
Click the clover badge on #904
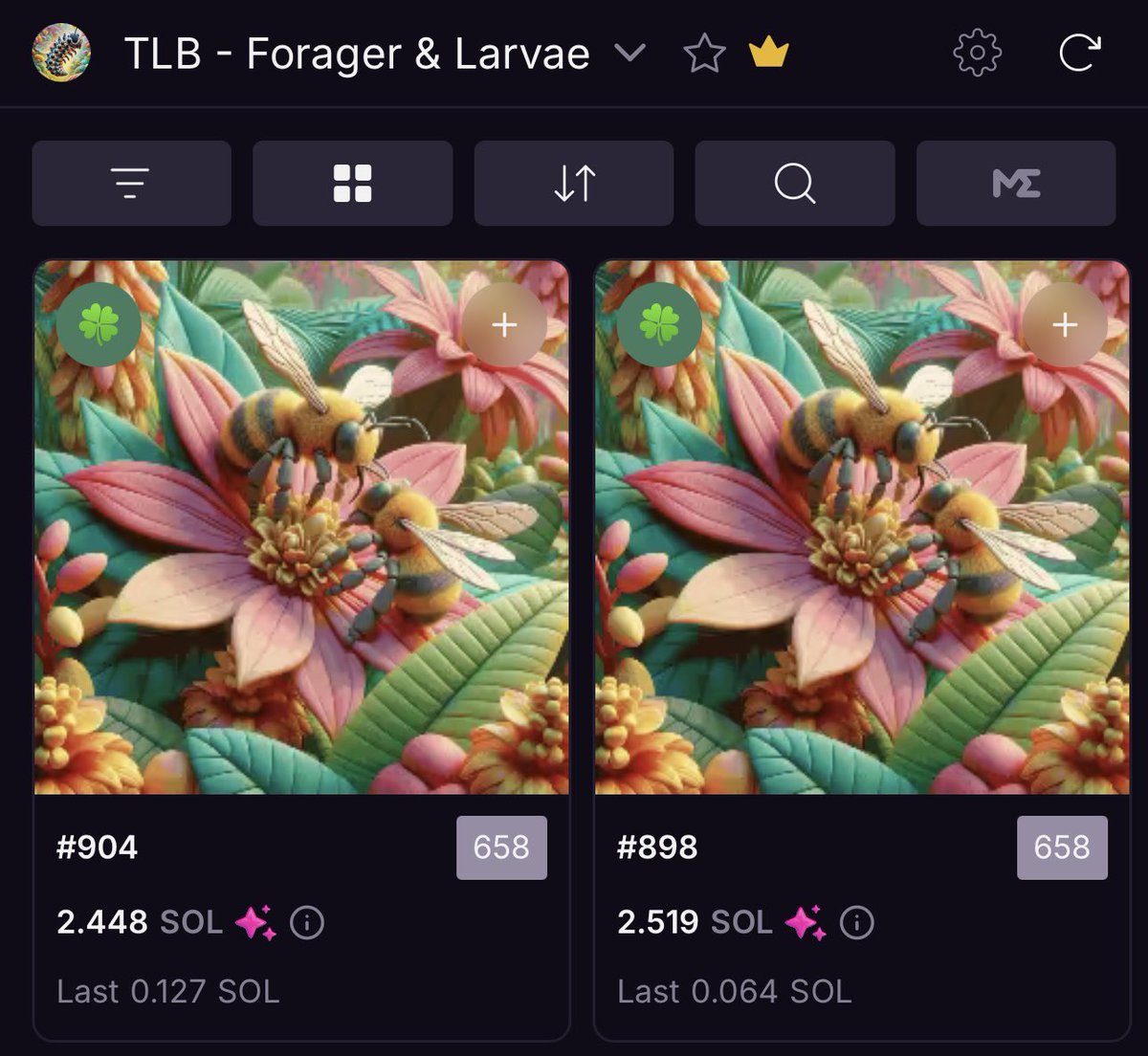click(x=99, y=325)
